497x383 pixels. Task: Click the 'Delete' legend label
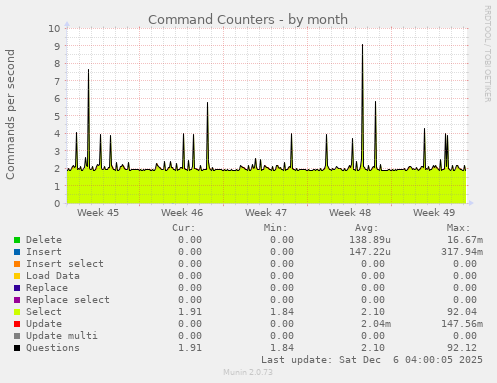click(x=44, y=240)
